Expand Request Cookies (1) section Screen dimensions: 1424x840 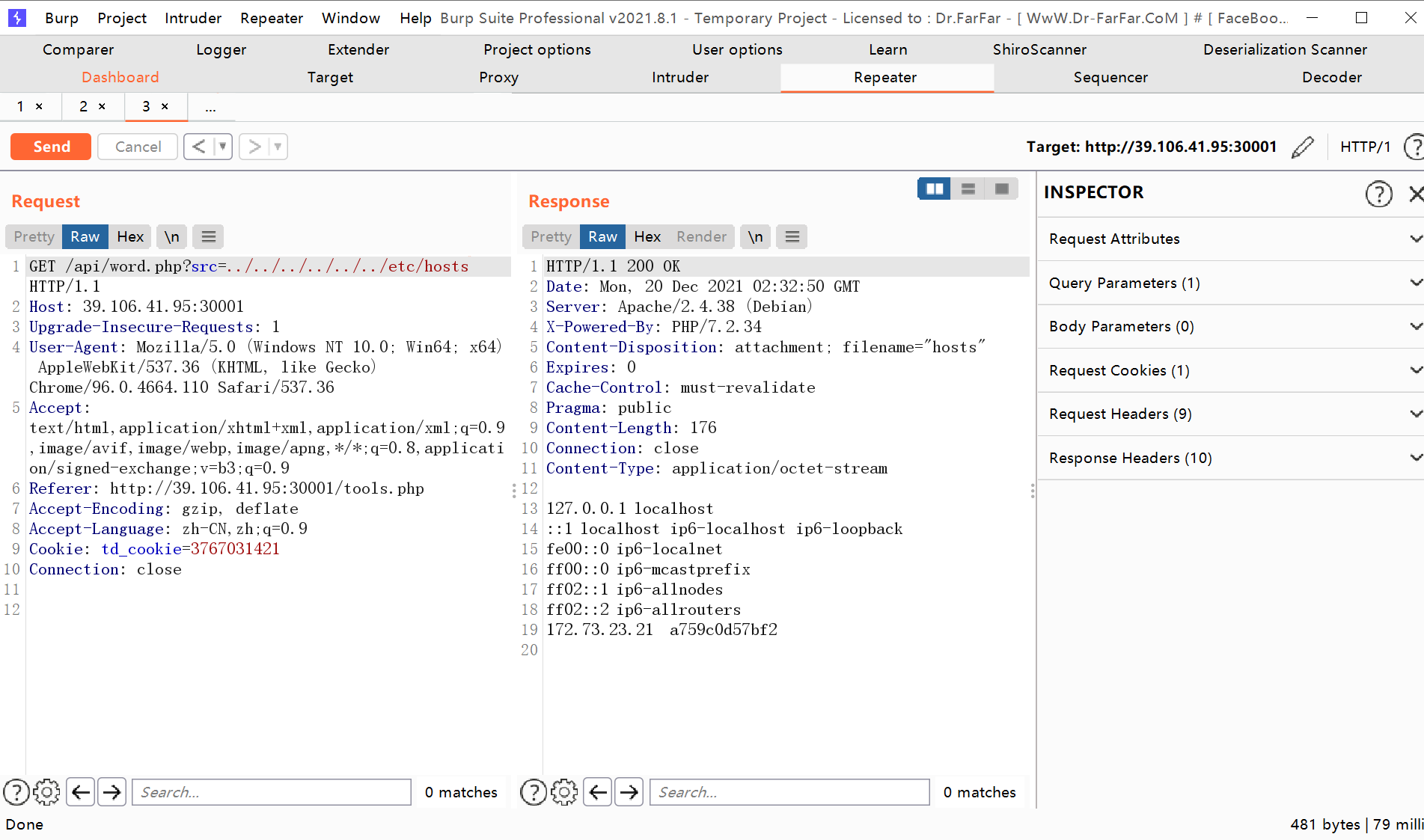tap(1231, 370)
